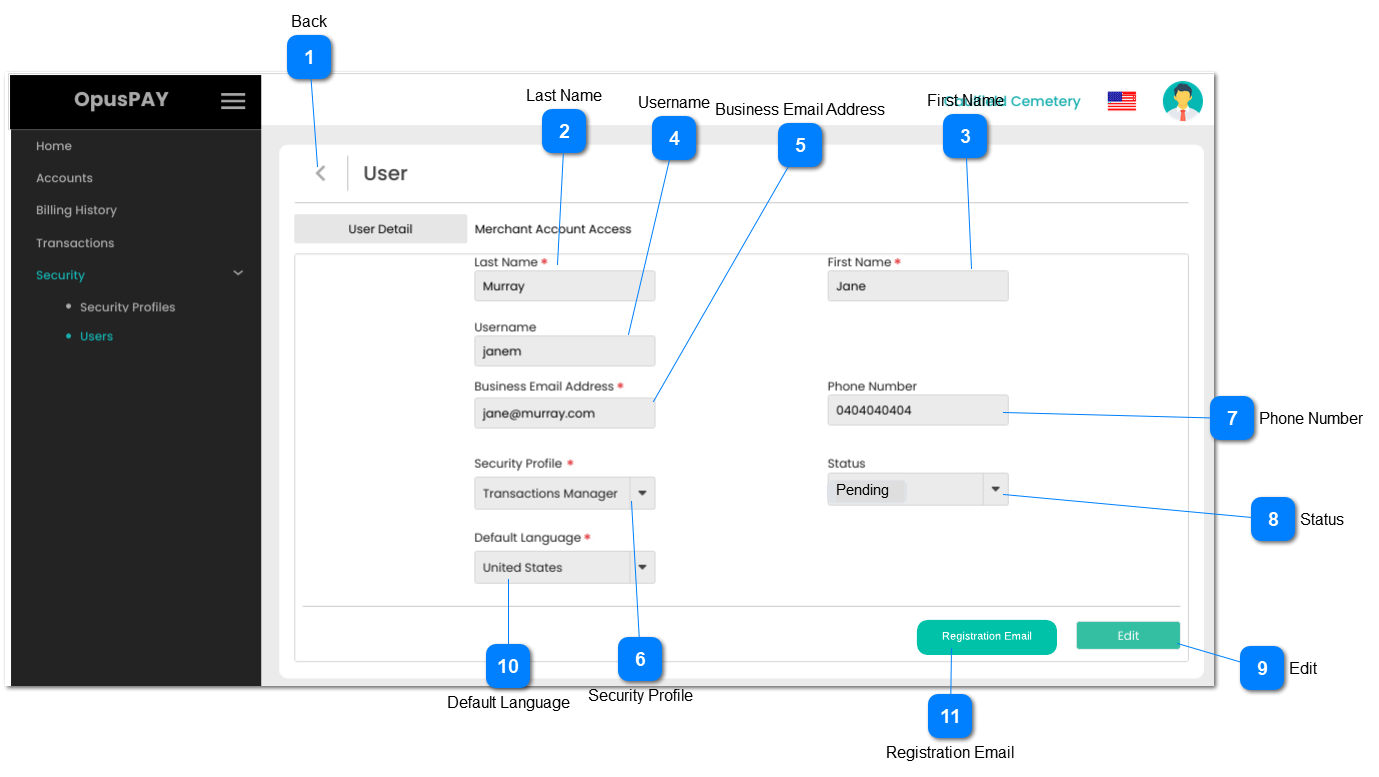
Task: Go to Accounts in sidebar
Action: coord(64,178)
